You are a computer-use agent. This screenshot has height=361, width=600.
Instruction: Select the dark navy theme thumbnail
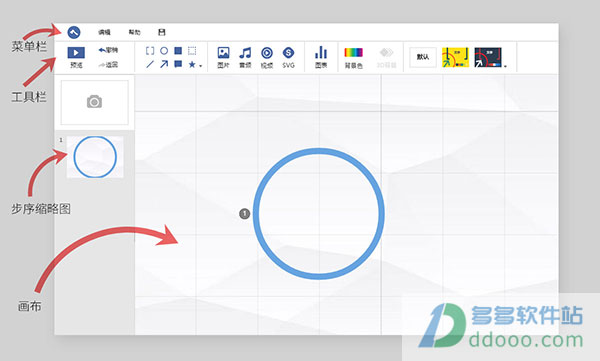pyautogui.click(x=488, y=57)
